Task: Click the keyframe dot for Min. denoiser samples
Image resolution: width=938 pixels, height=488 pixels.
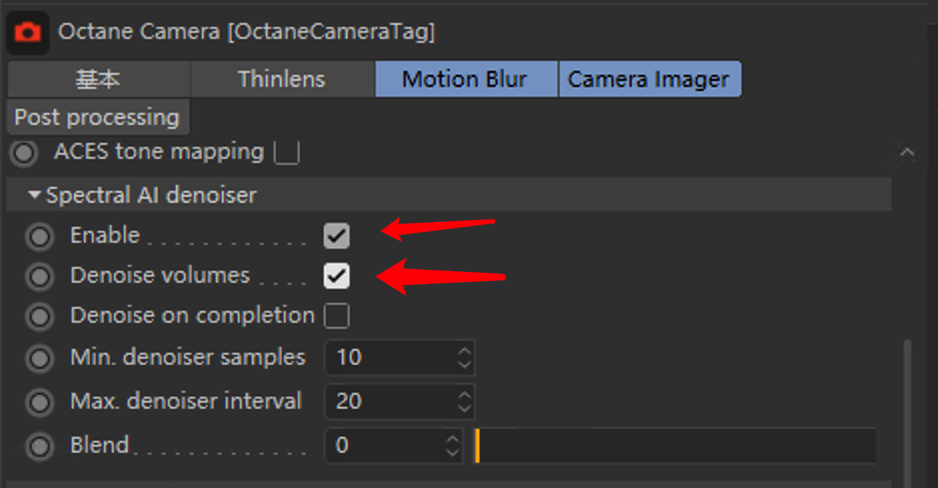Action: tap(40, 358)
